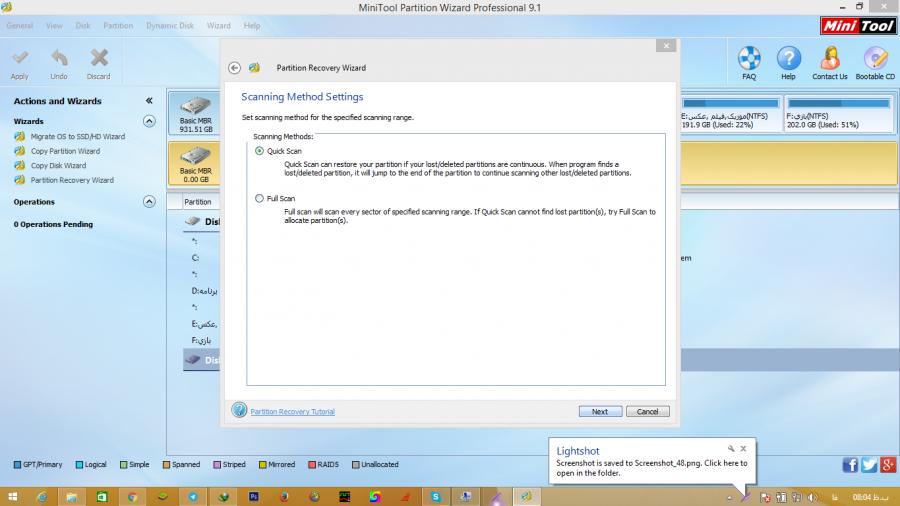
Task: Click the Cancel button
Action: (647, 411)
